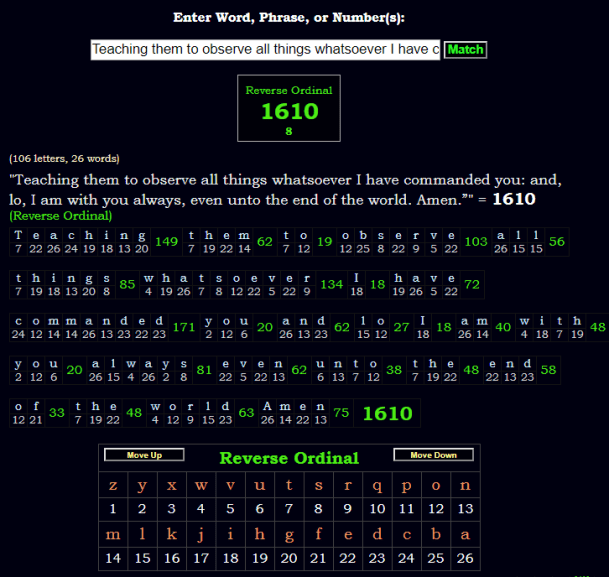The width and height of the screenshot is (609, 577).
Task: Click the green (Reverse Ordinal) label under the phrase
Action: [60, 215]
